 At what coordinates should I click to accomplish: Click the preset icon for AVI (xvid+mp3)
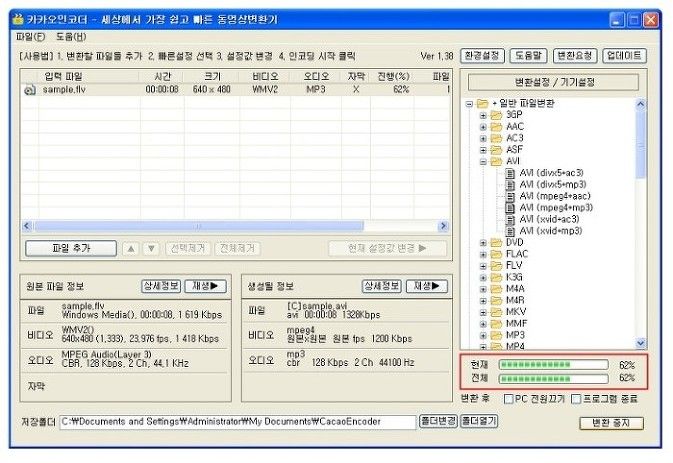click(510, 231)
